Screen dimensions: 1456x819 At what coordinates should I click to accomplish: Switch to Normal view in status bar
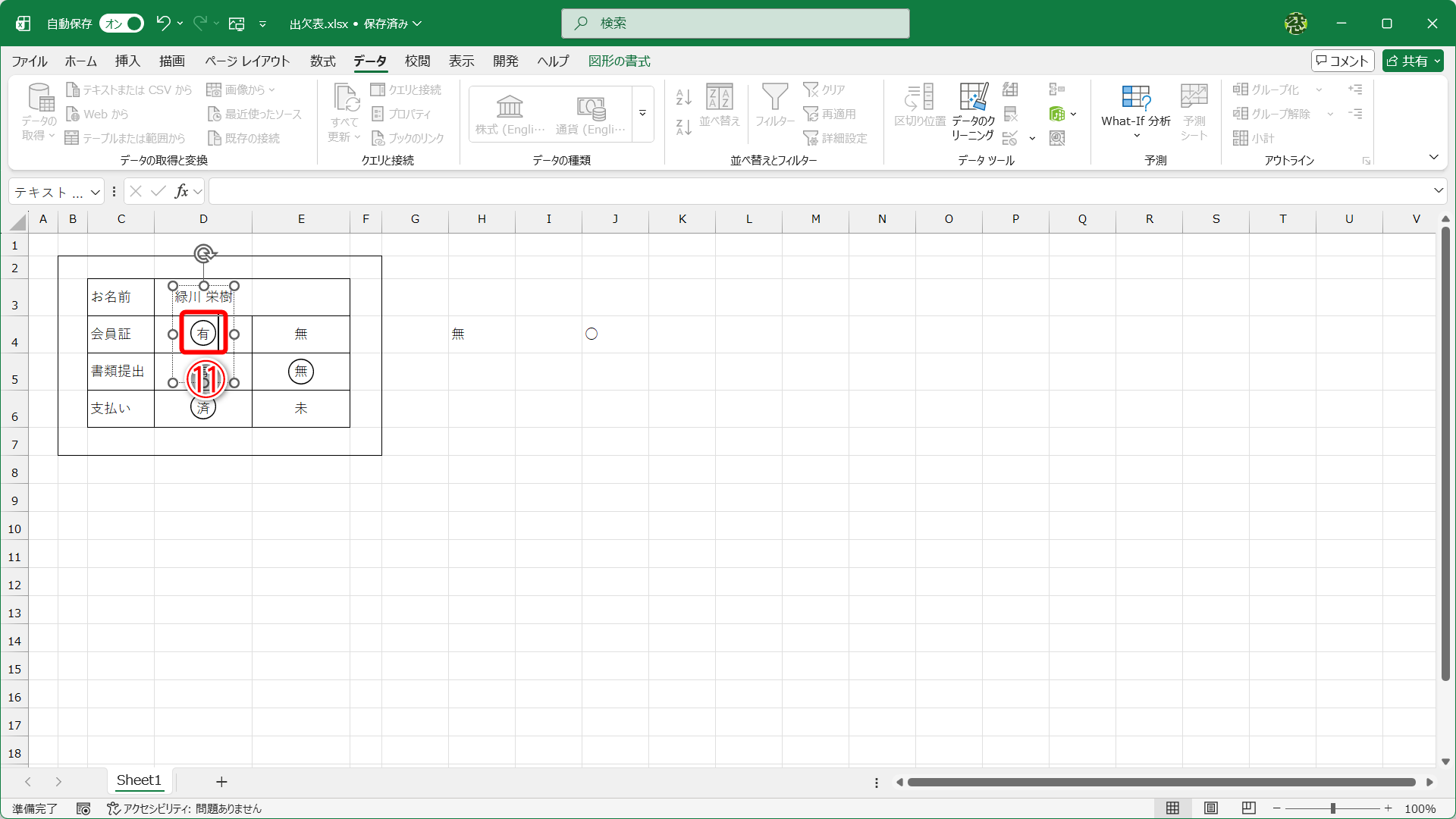(x=1172, y=808)
